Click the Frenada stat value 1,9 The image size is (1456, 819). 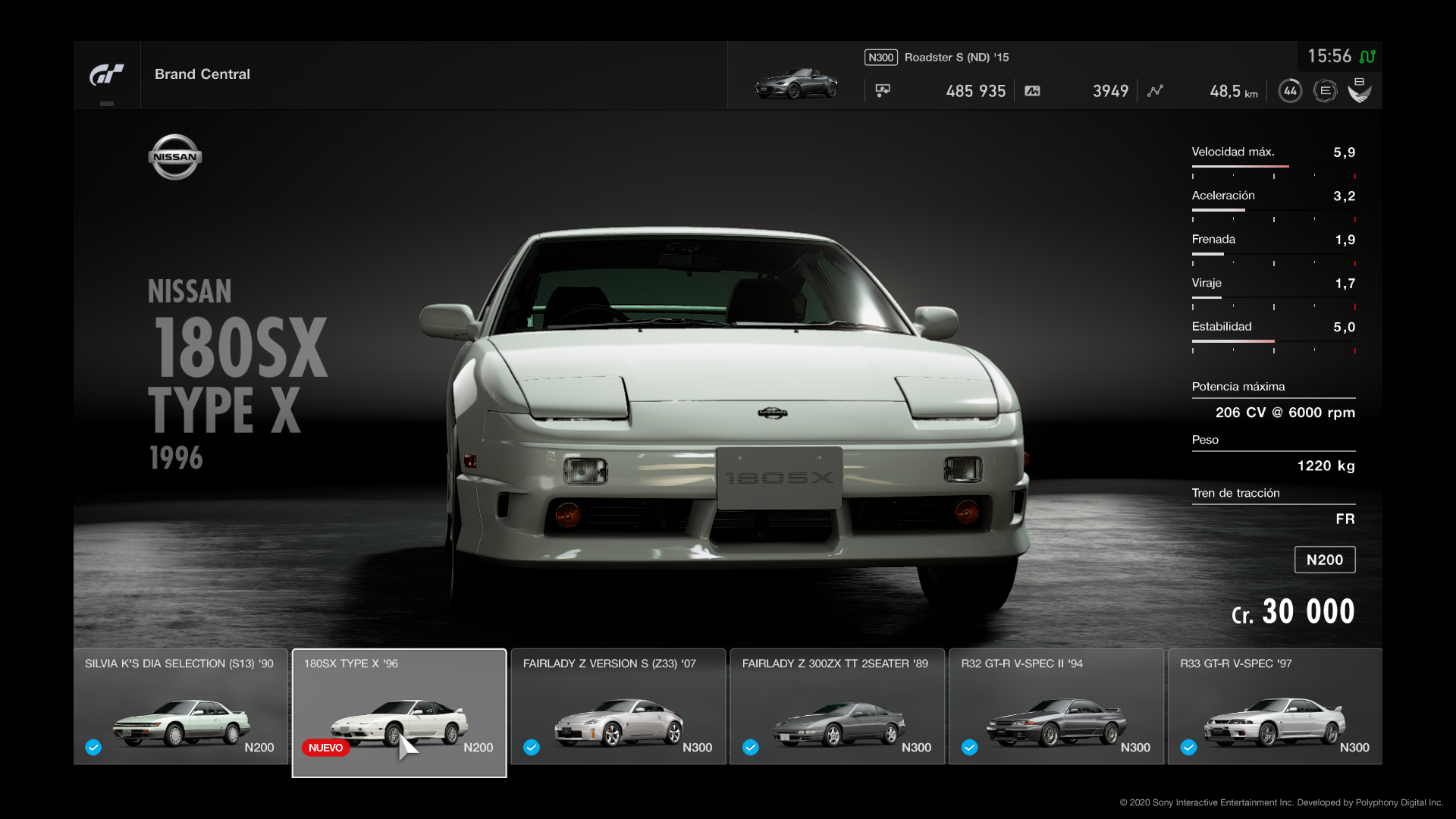click(1345, 240)
